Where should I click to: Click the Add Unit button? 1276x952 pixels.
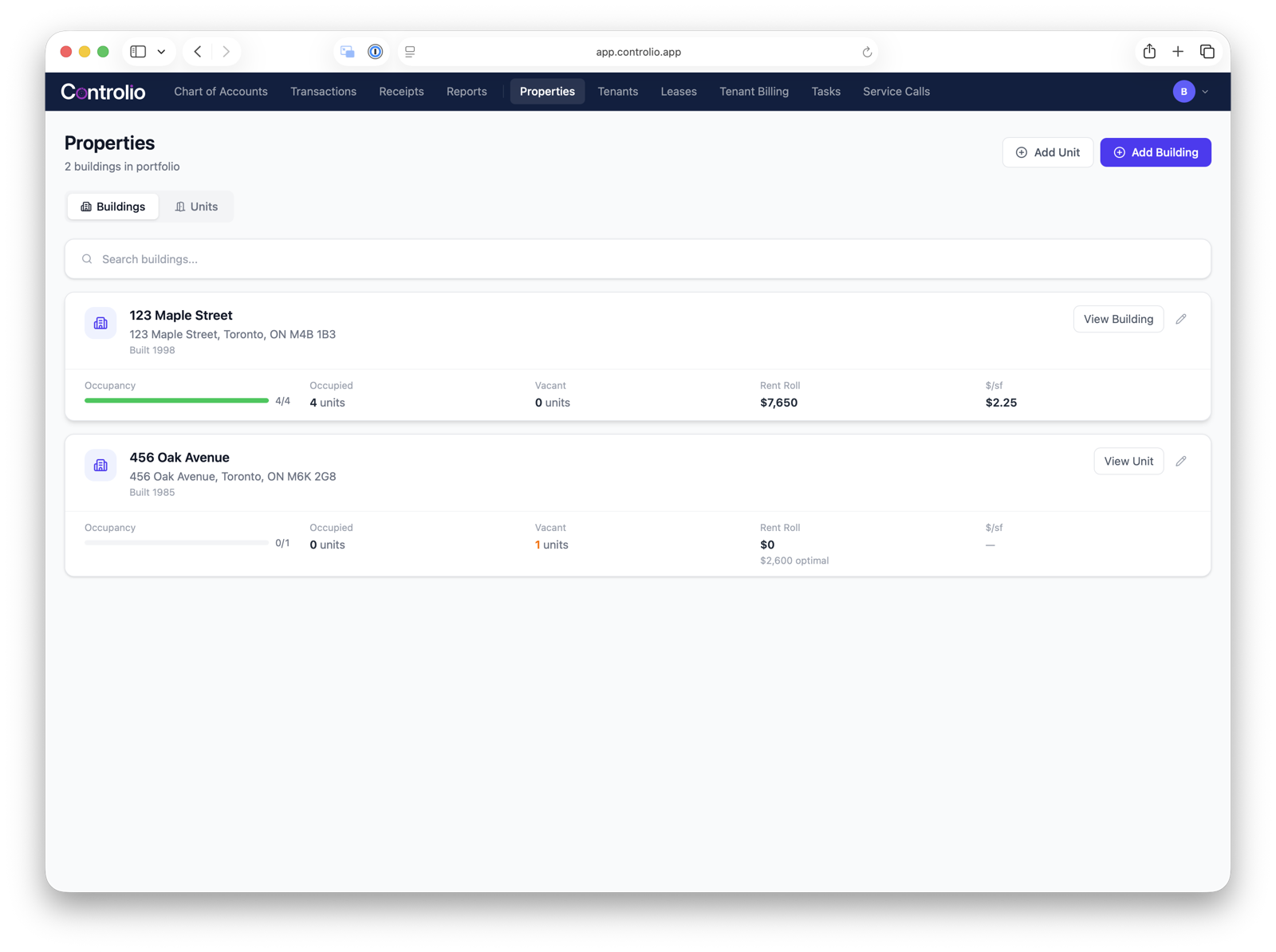[1047, 152]
